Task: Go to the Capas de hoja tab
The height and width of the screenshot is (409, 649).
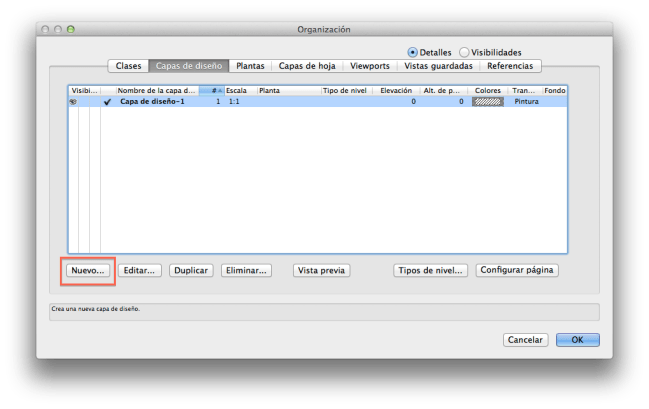Action: (x=308, y=66)
